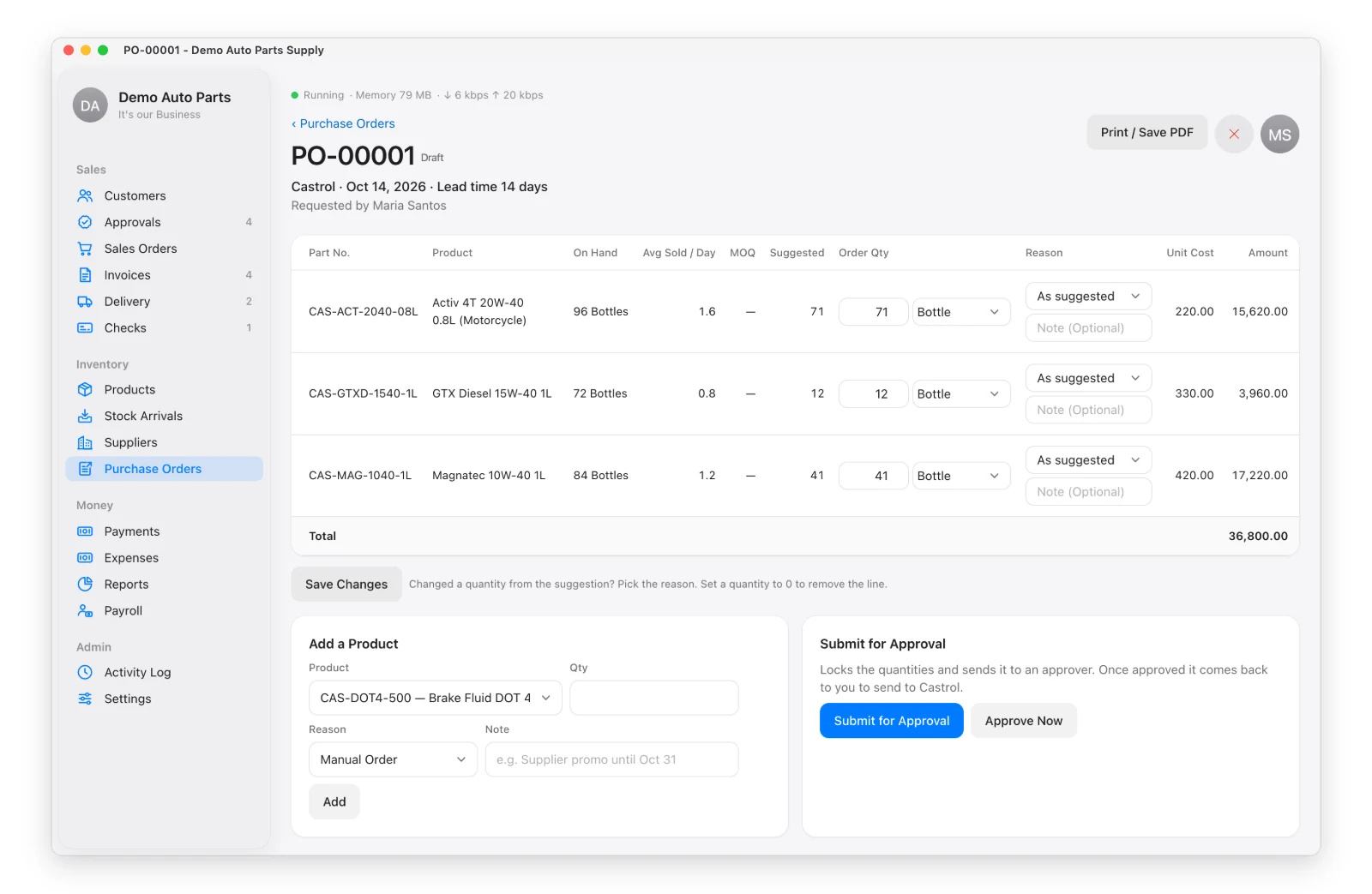Screen dimensions: 1372x894
Task: Click the Qty field in Add a Product
Action: (x=653, y=698)
